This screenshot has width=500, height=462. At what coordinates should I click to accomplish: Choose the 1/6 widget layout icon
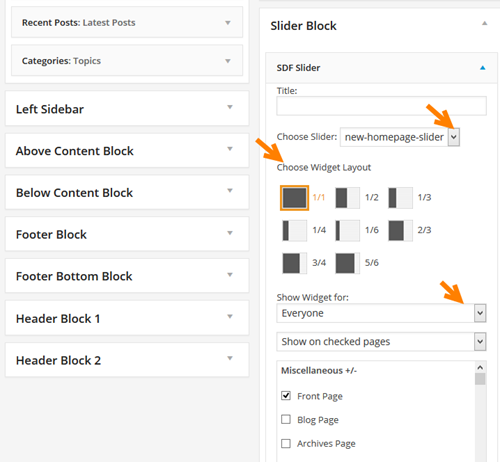[347, 230]
